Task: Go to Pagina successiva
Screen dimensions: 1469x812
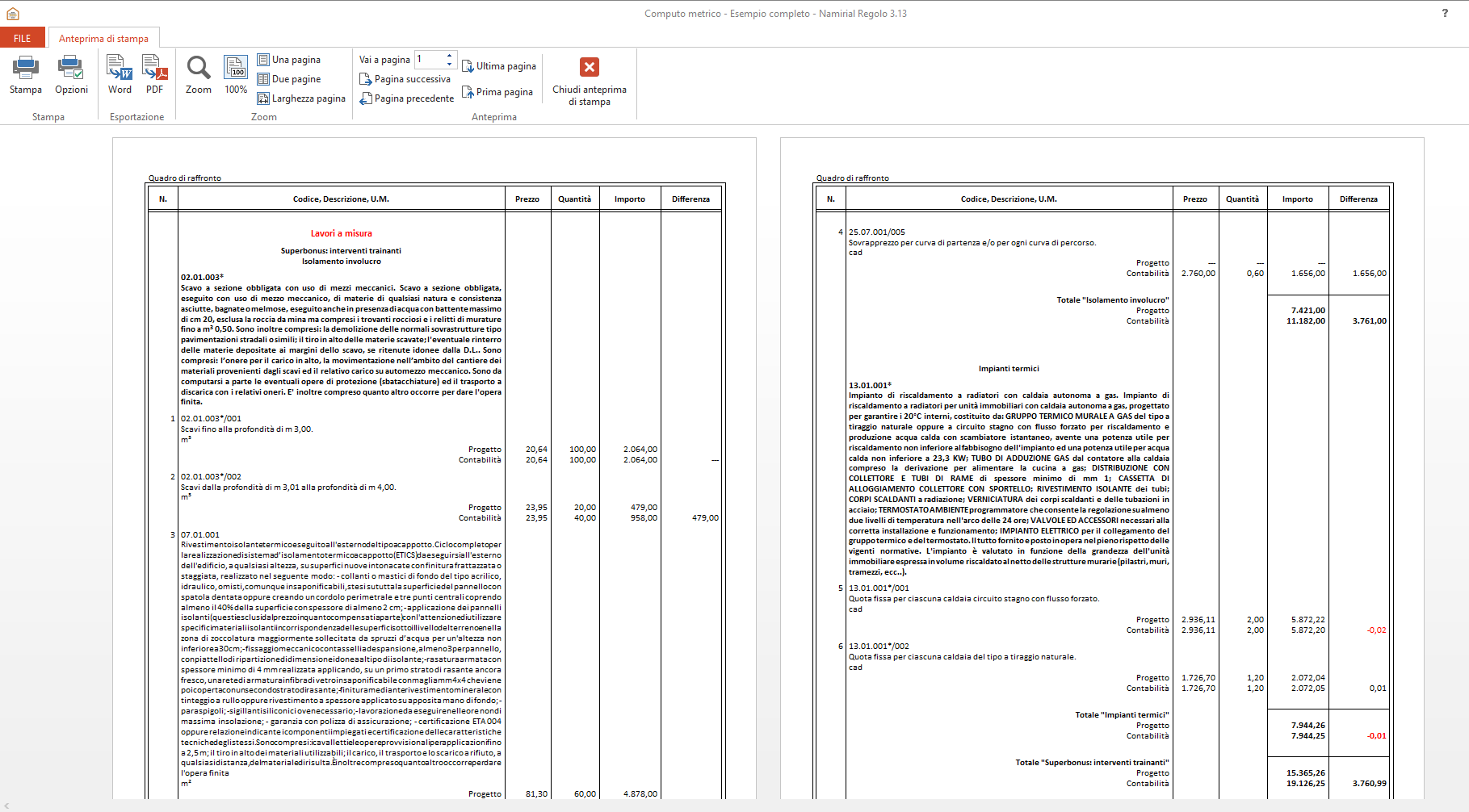Action: [405, 79]
